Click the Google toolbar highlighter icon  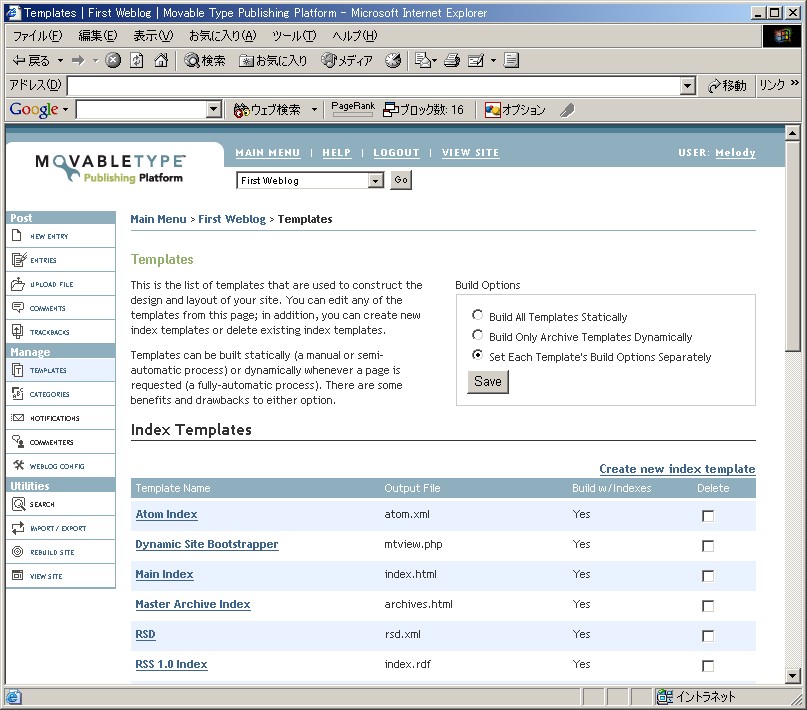pos(567,110)
